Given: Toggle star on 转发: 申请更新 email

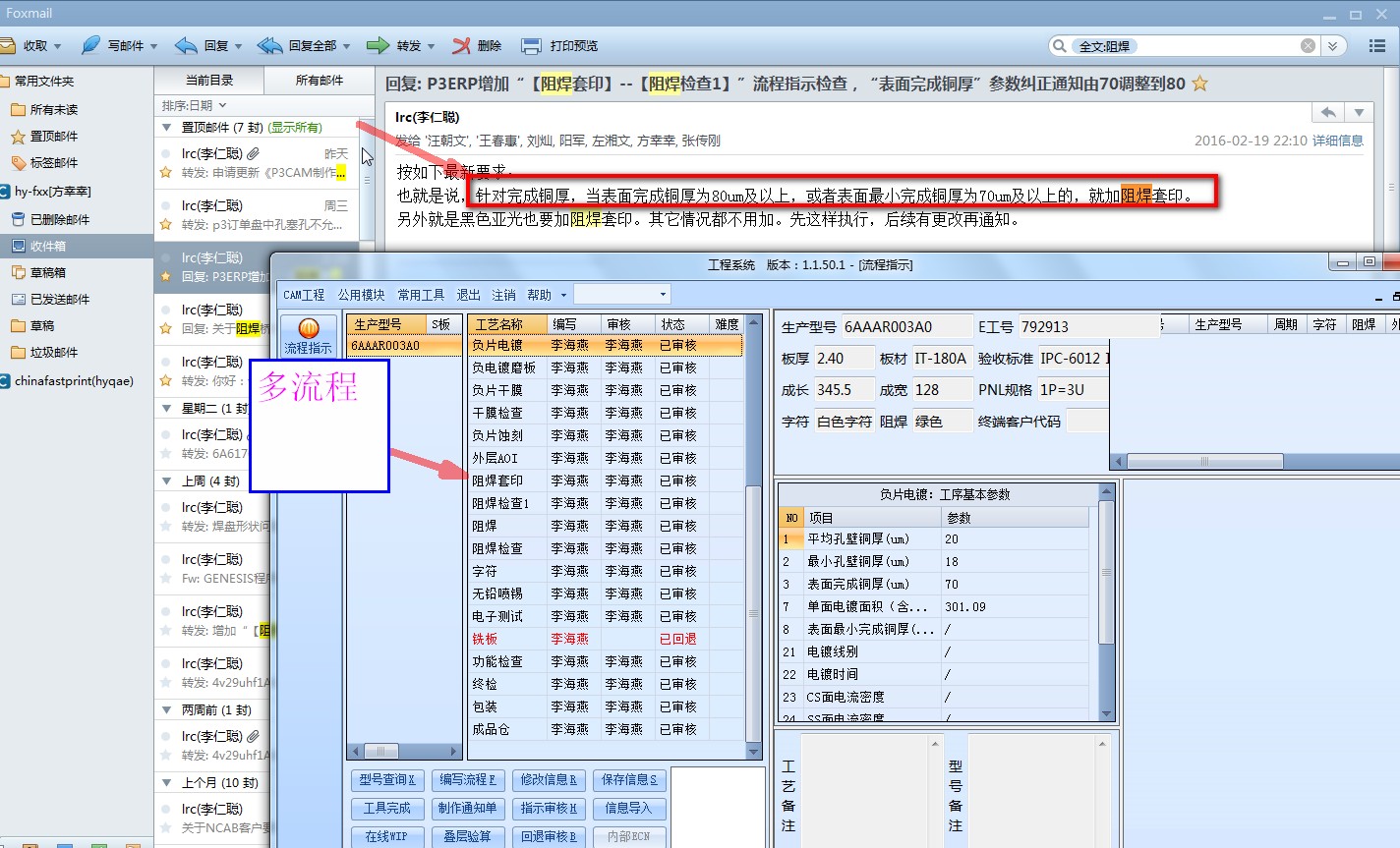Looking at the screenshot, I should [166, 172].
